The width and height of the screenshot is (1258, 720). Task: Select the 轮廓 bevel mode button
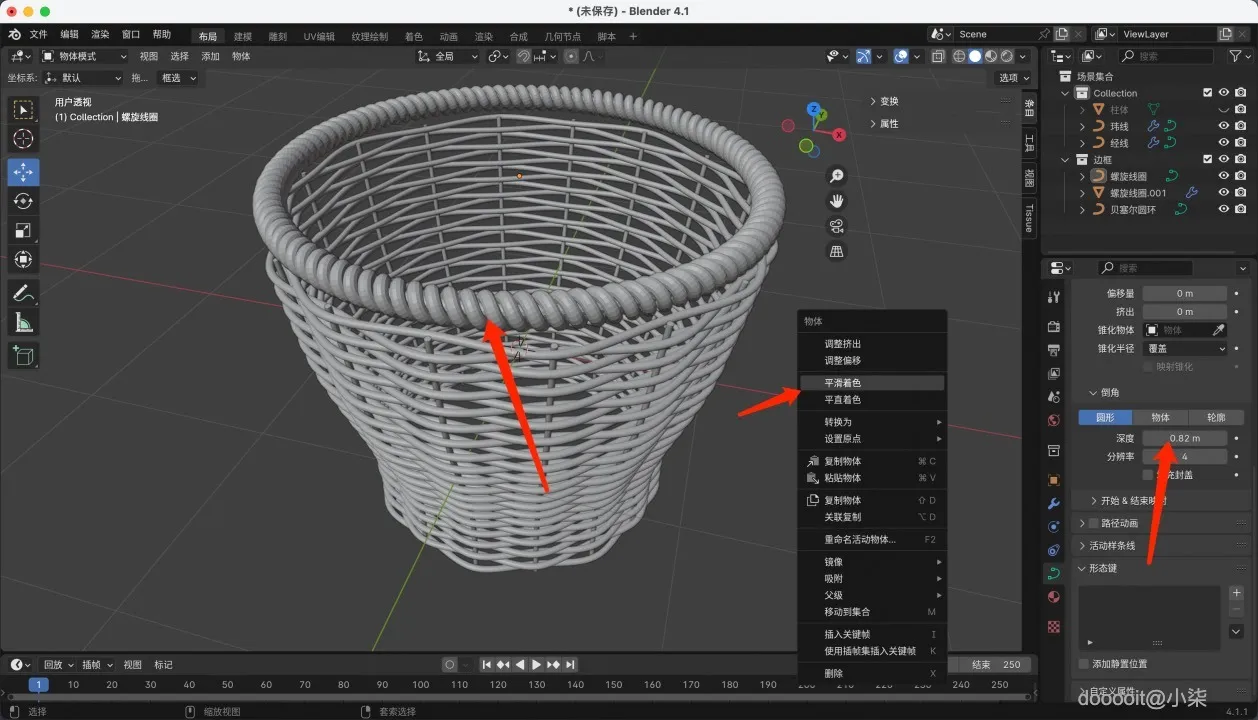[1215, 417]
